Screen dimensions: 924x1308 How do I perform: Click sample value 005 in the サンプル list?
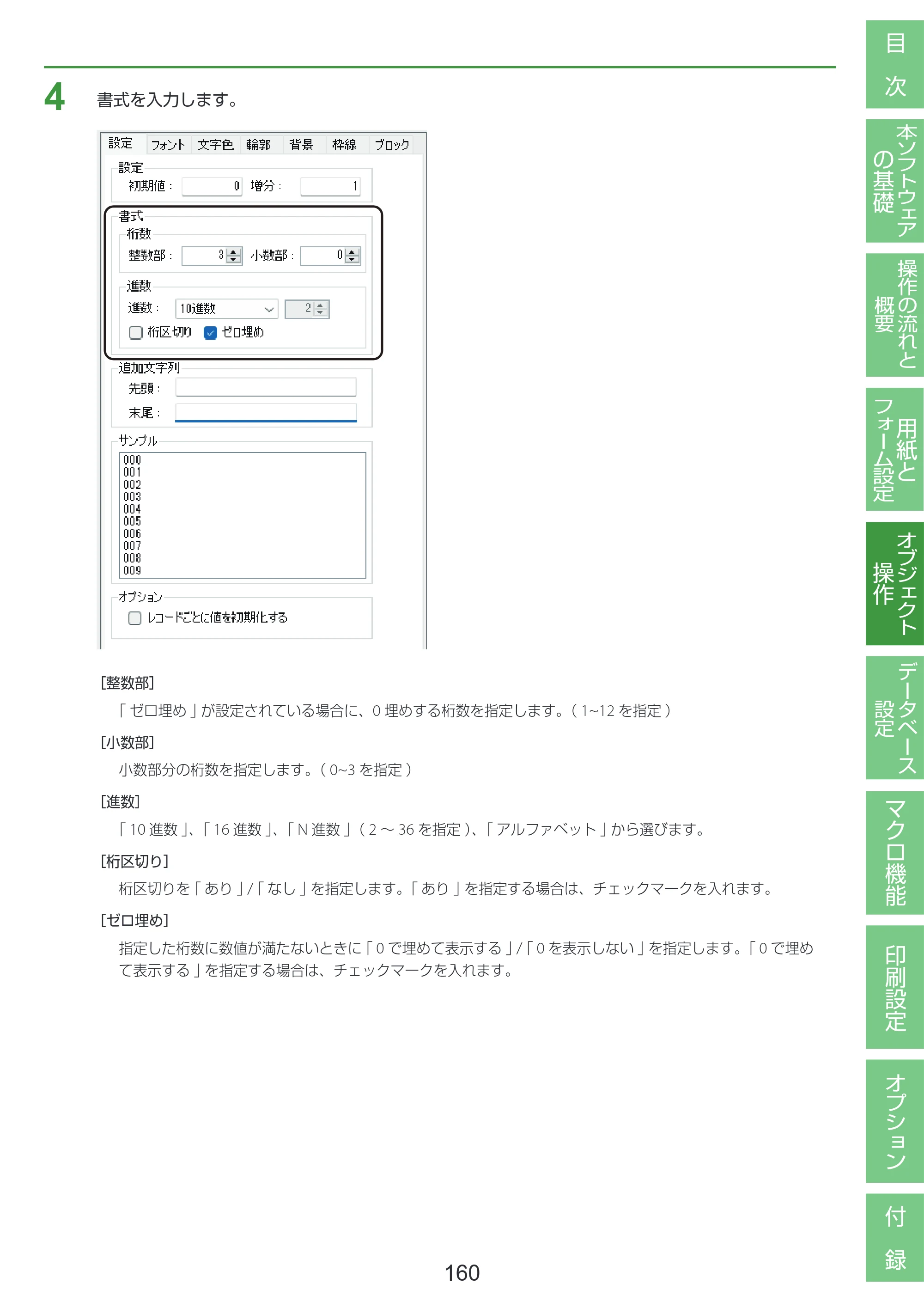(132, 521)
